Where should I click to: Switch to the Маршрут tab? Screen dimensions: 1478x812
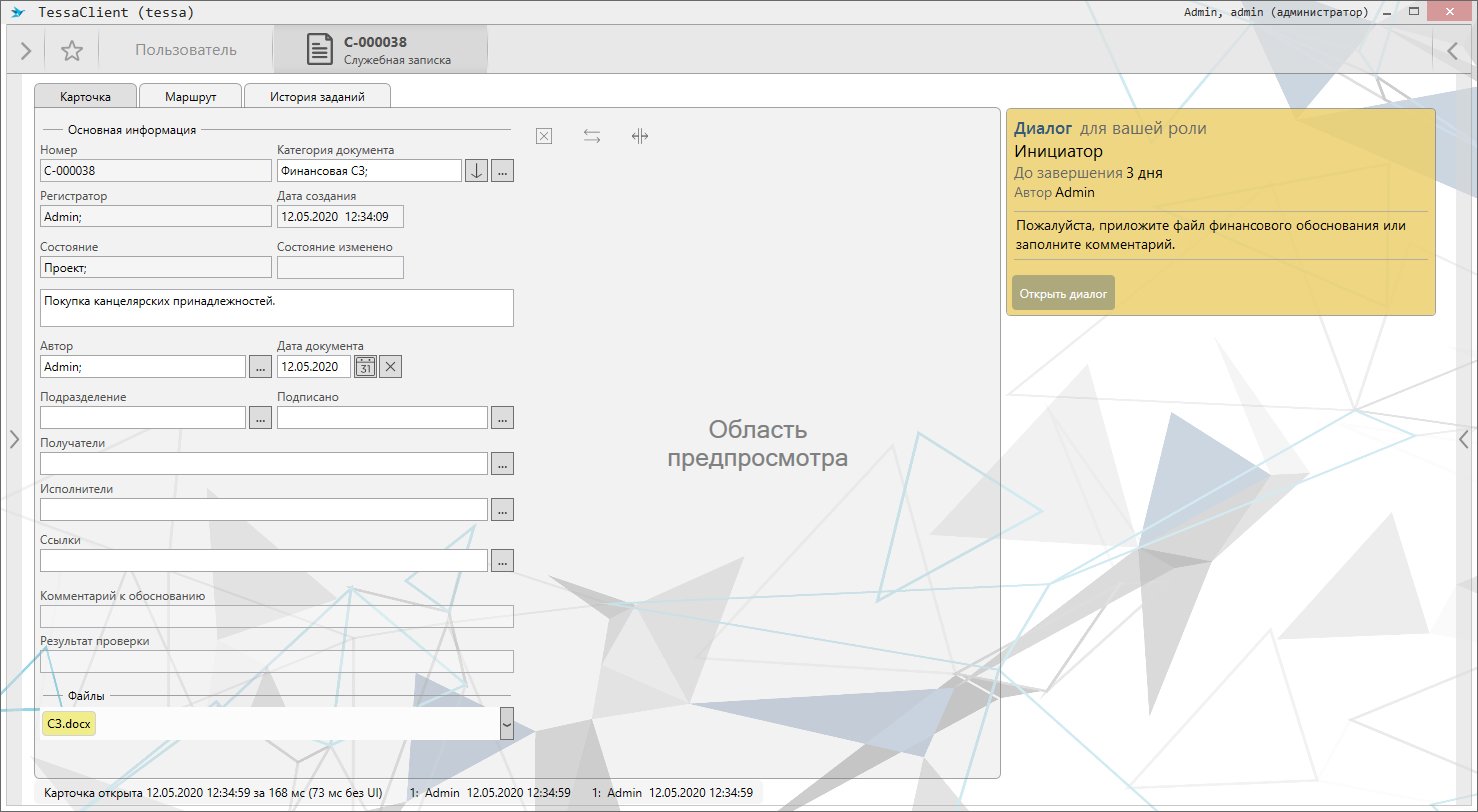[190, 97]
